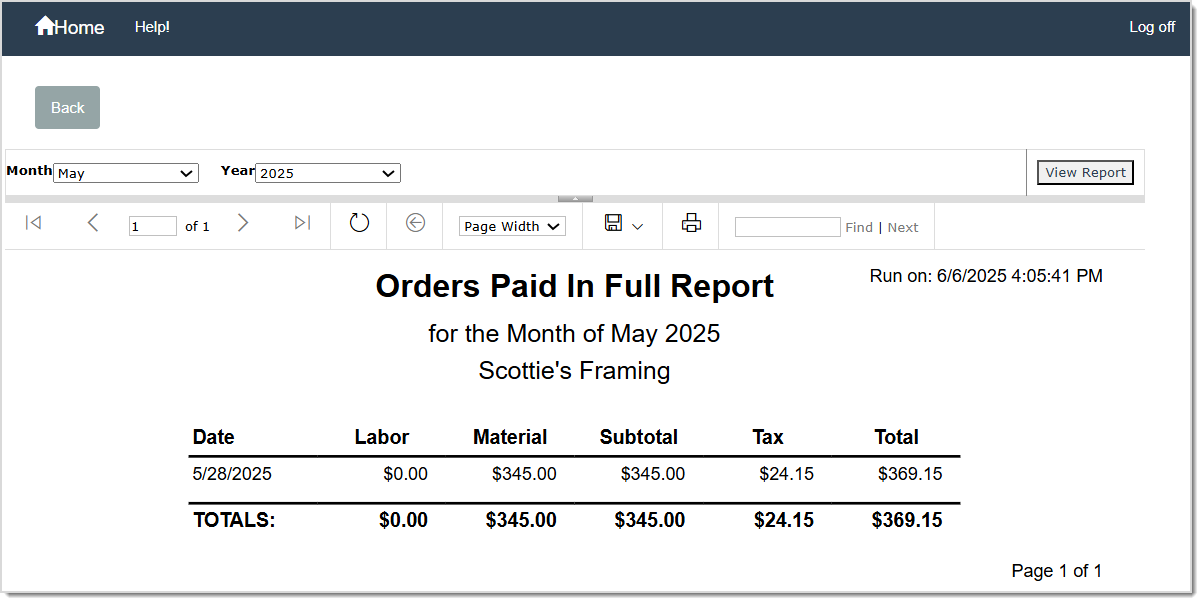Screen dimensions: 1202x603
Task: Go to the next report page
Action: click(x=243, y=223)
